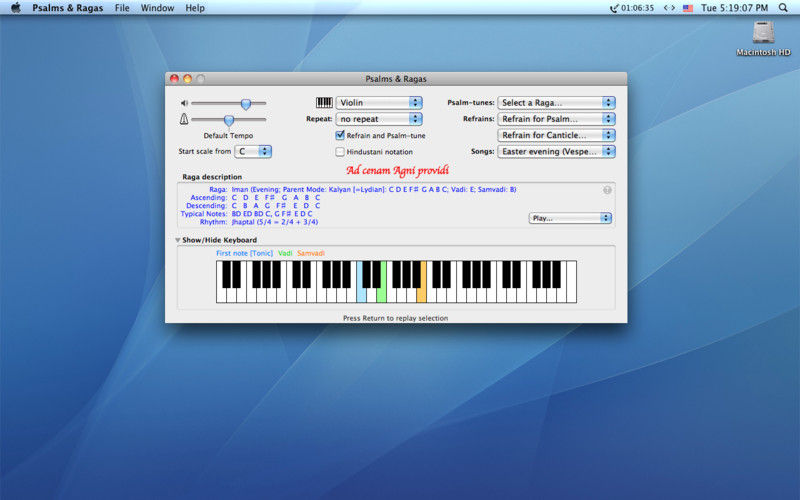Open the Start scale from C dropdown
This screenshot has width=800, height=500.
253,152
